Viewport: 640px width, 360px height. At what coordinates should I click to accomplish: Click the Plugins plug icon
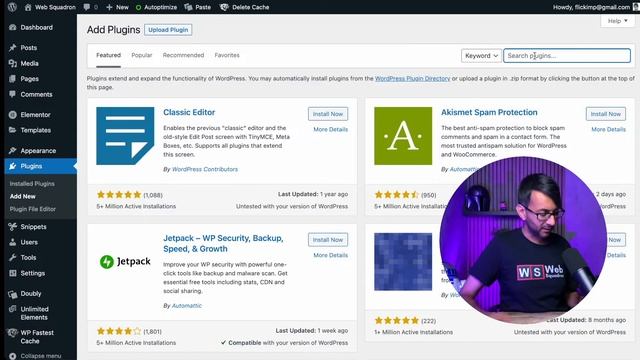(13, 166)
